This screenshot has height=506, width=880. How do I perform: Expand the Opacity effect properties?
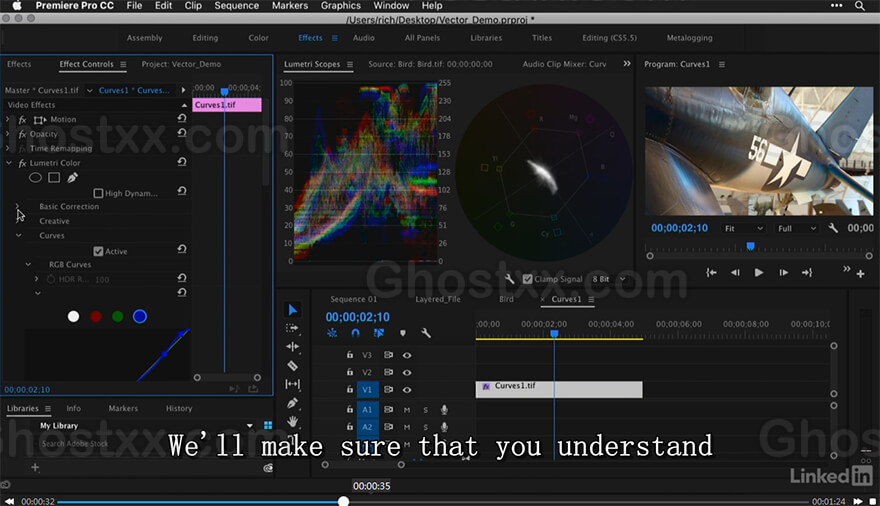tap(8, 134)
